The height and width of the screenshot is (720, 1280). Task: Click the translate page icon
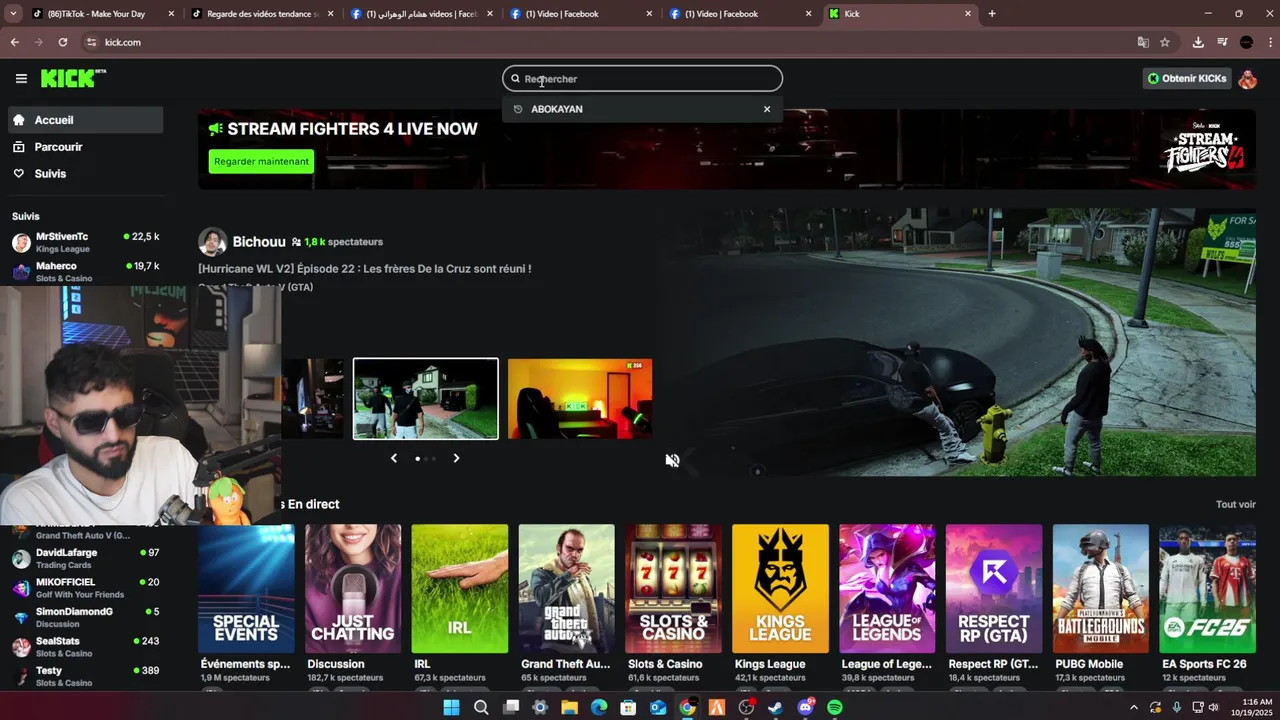[x=1143, y=42]
